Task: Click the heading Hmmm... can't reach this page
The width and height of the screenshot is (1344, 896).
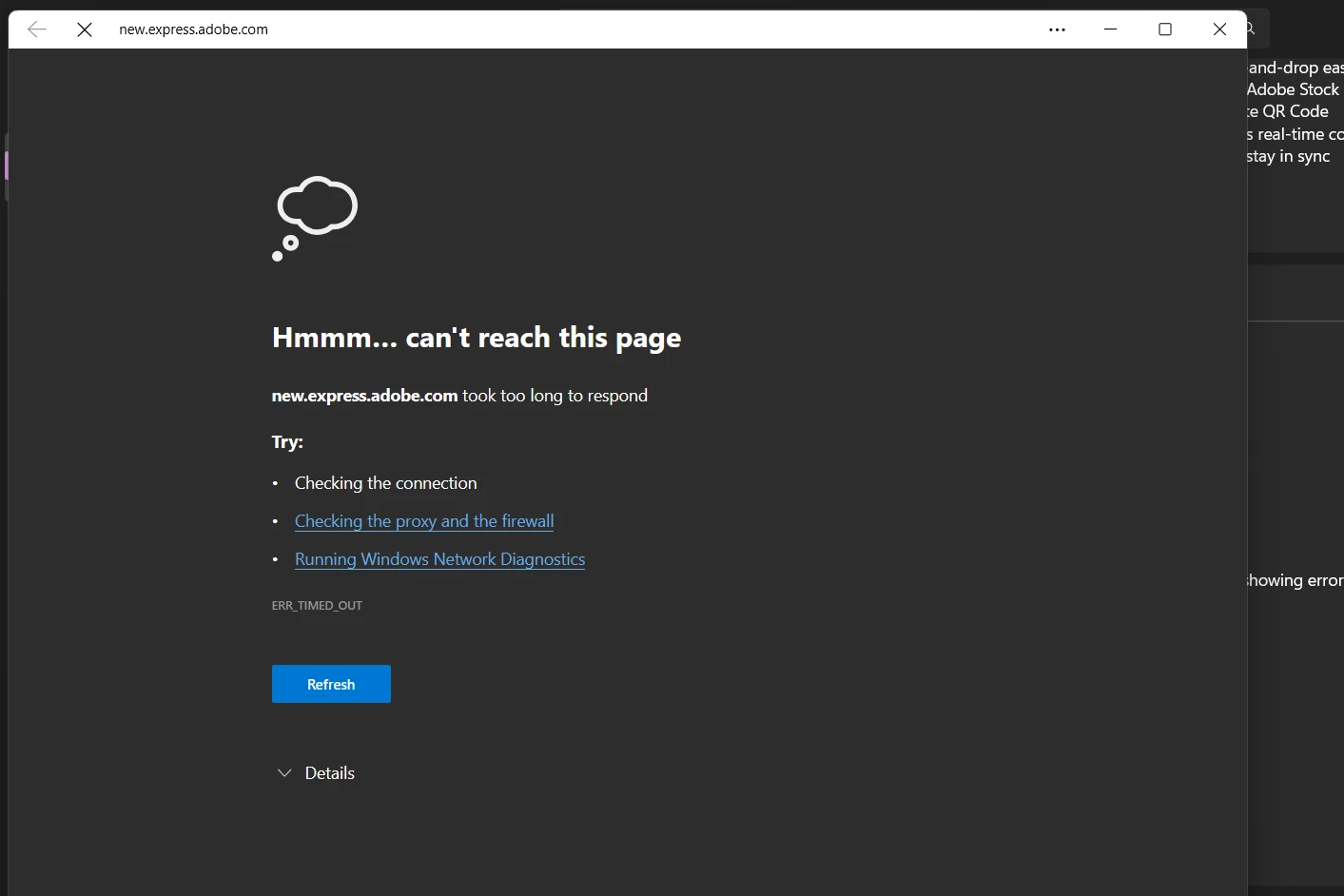Action: [x=477, y=339]
